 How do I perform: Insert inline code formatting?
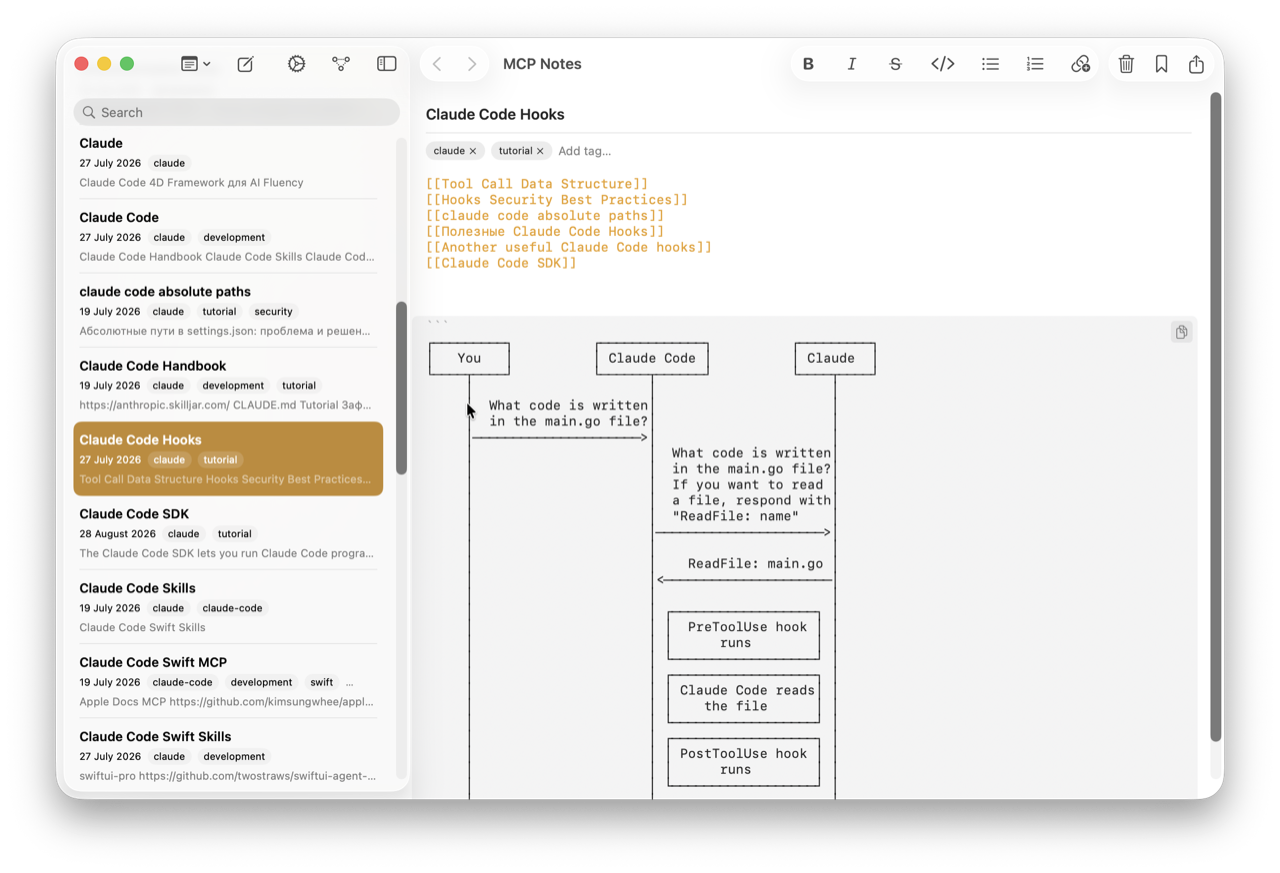(943, 64)
